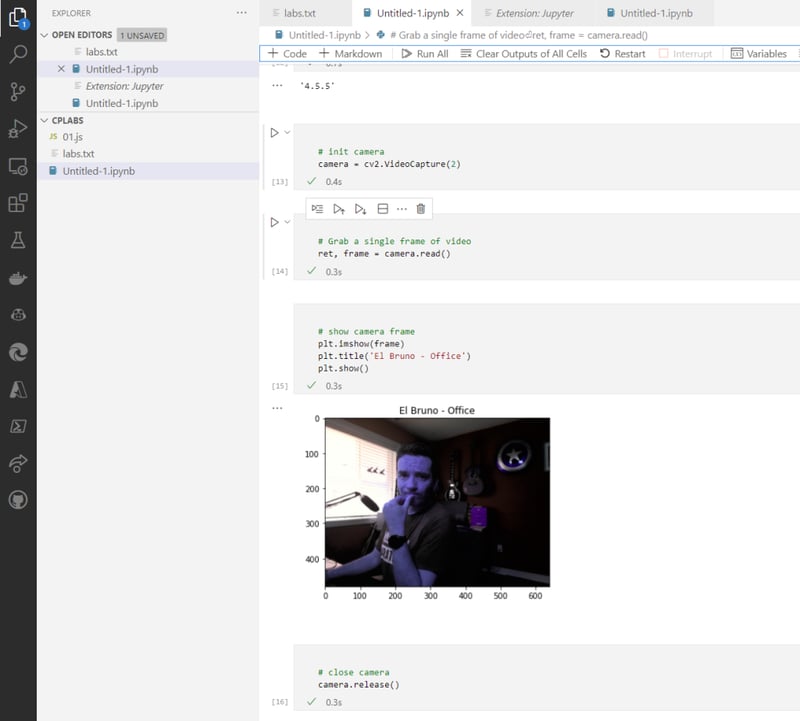800x721 pixels.
Task: Switch to the rightmost Untitled-1.ipynb tab
Action: coord(655,13)
